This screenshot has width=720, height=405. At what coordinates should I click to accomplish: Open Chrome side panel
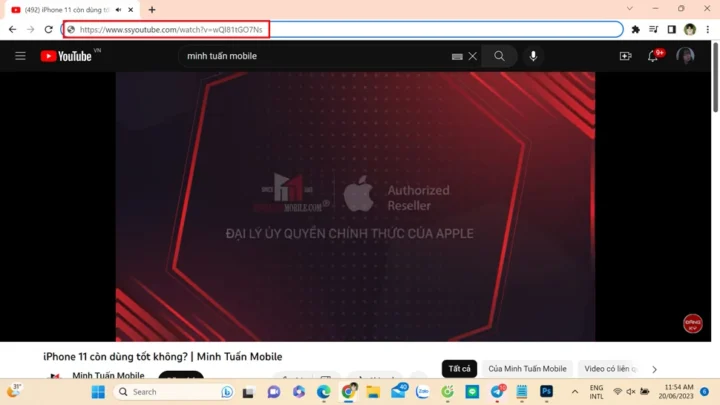[671, 29]
